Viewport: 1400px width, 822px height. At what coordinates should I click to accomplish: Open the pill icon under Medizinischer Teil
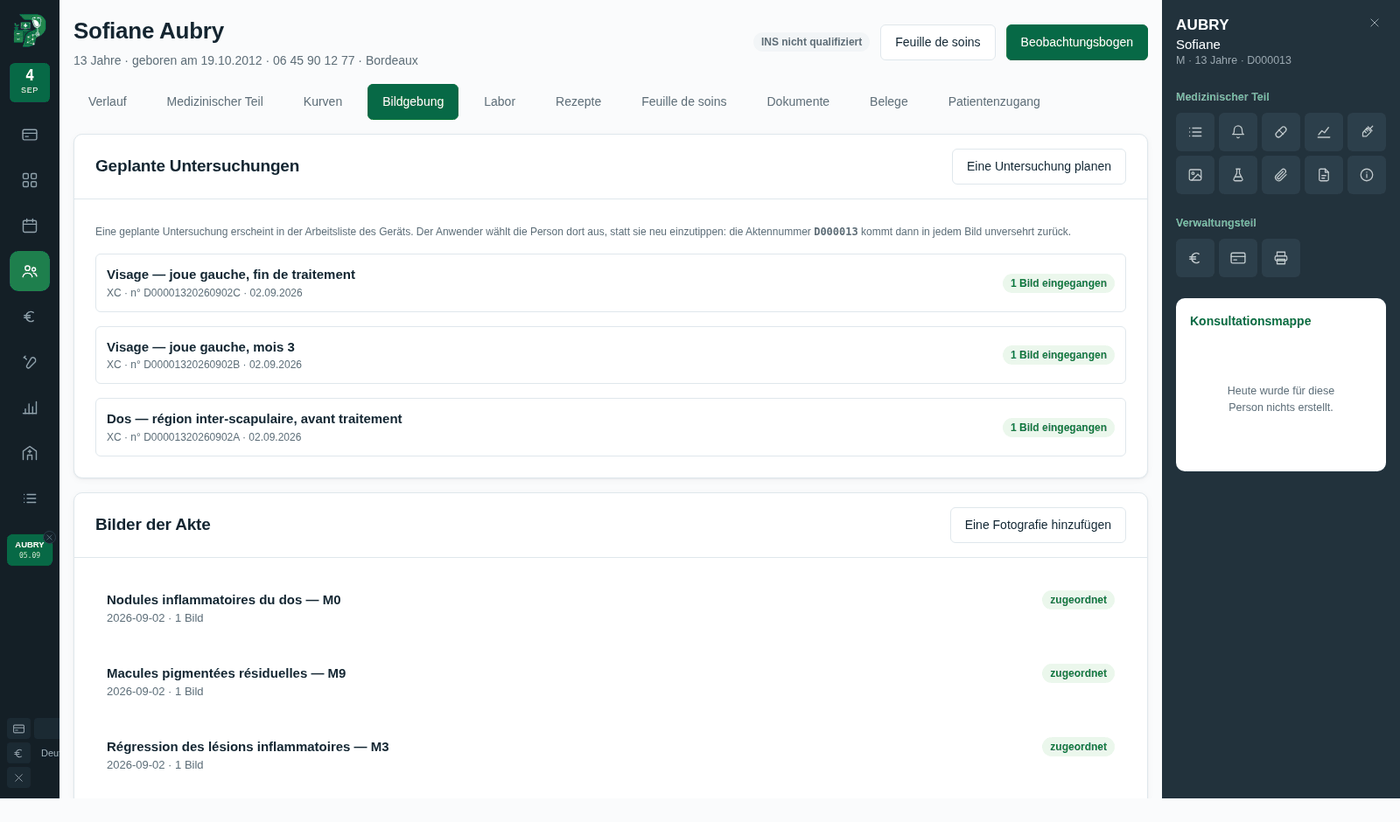pos(1281,132)
